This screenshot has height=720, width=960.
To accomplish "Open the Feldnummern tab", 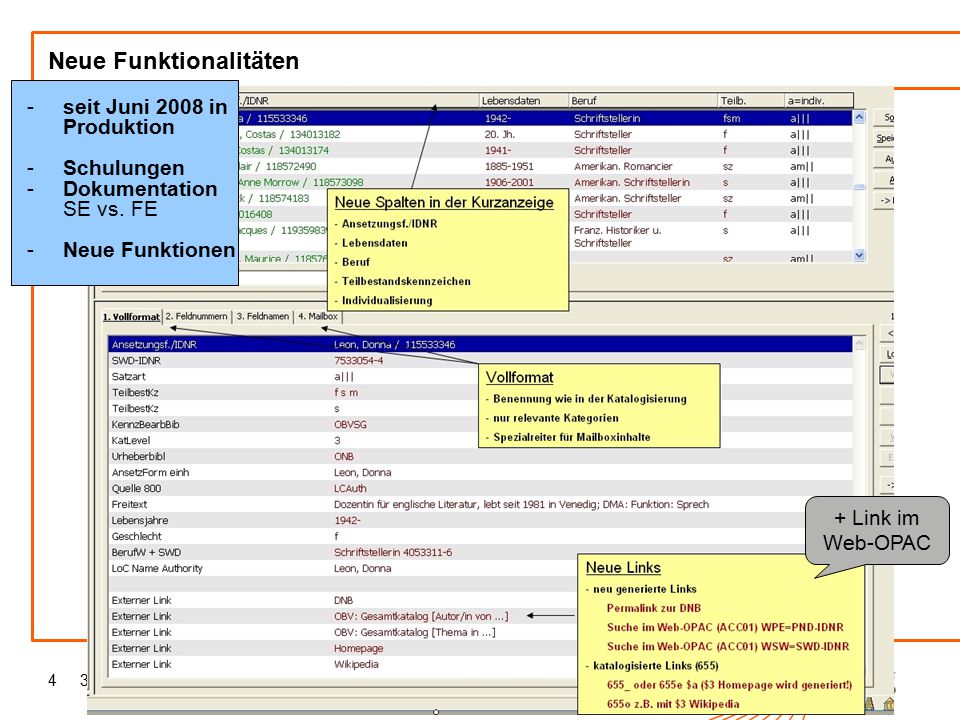I will pos(197,317).
